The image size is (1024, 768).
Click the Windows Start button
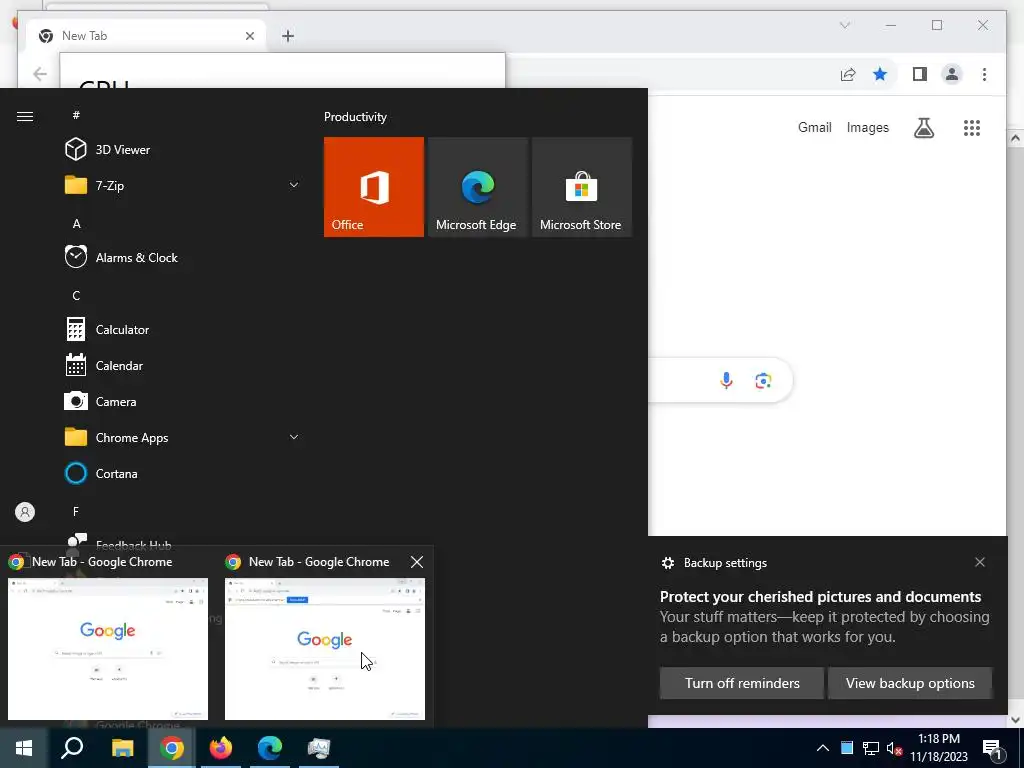(x=24, y=748)
